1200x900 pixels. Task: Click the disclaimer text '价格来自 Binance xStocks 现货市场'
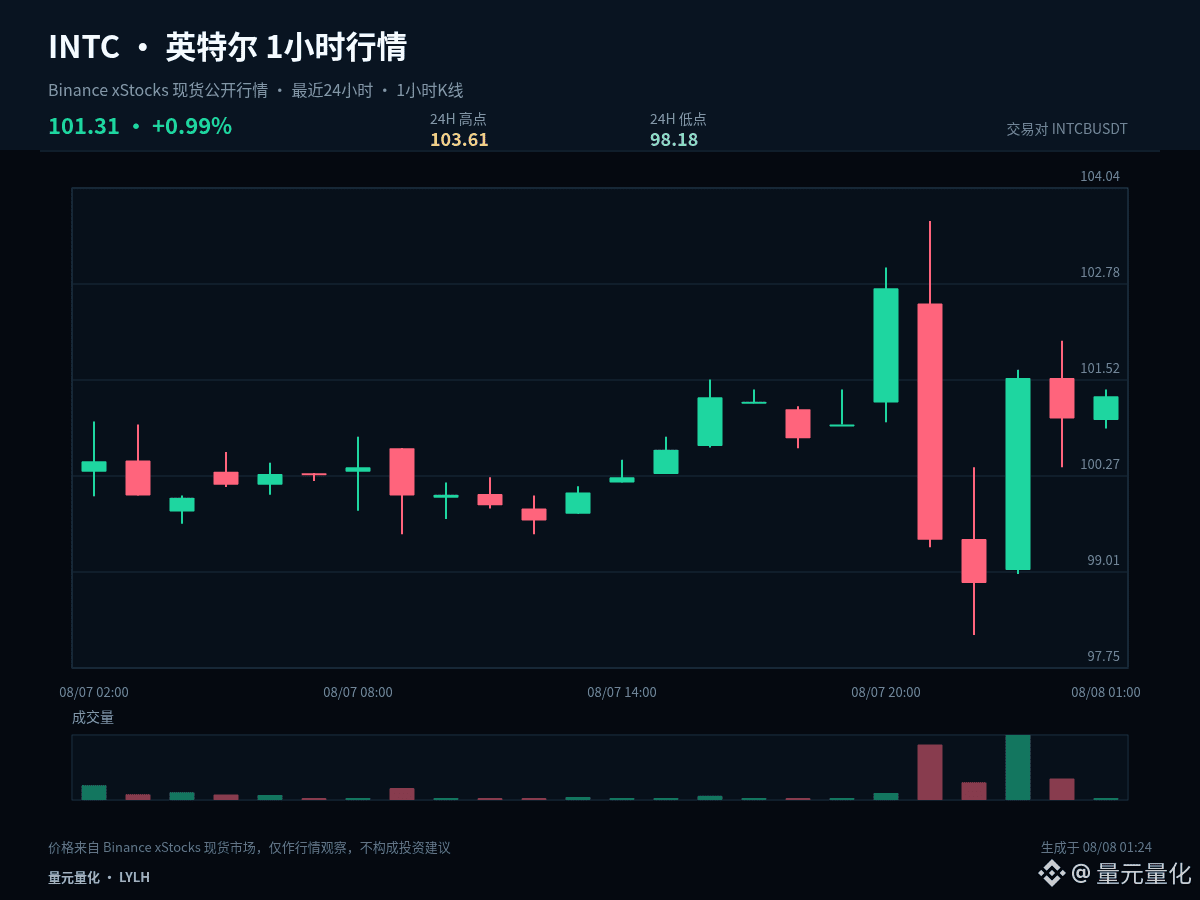coord(154,847)
